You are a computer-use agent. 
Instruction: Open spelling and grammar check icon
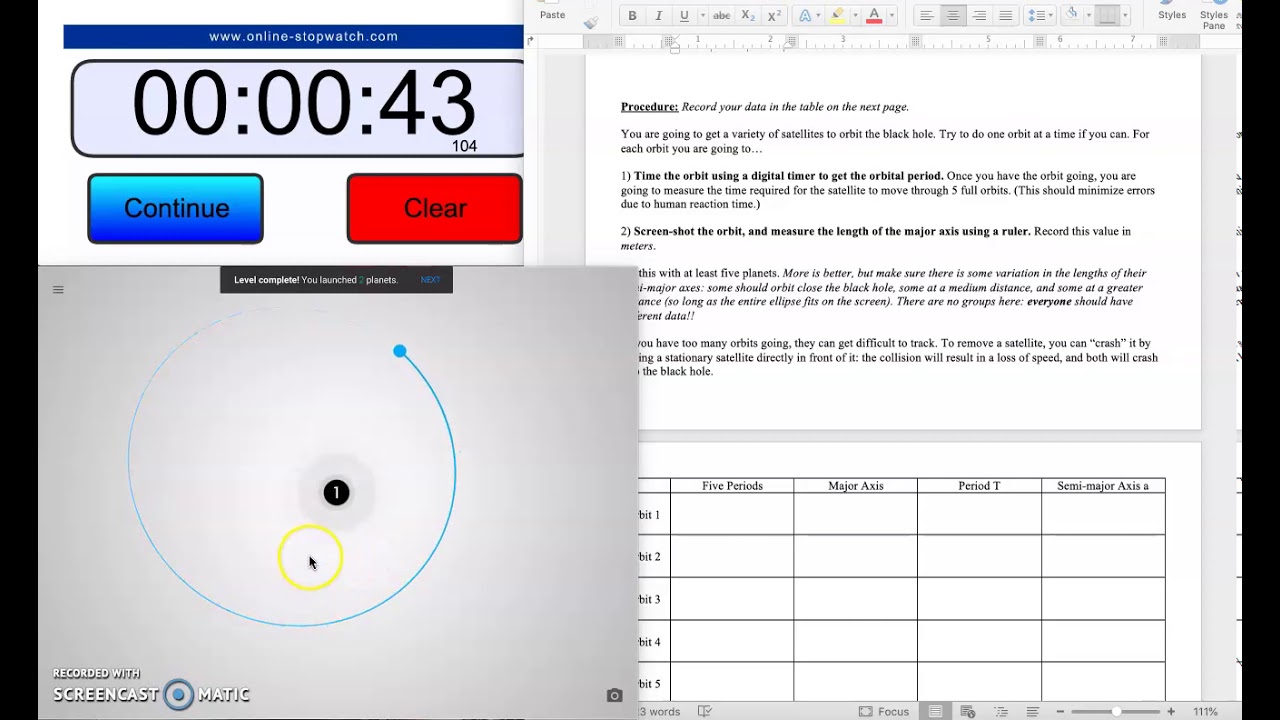coord(705,711)
